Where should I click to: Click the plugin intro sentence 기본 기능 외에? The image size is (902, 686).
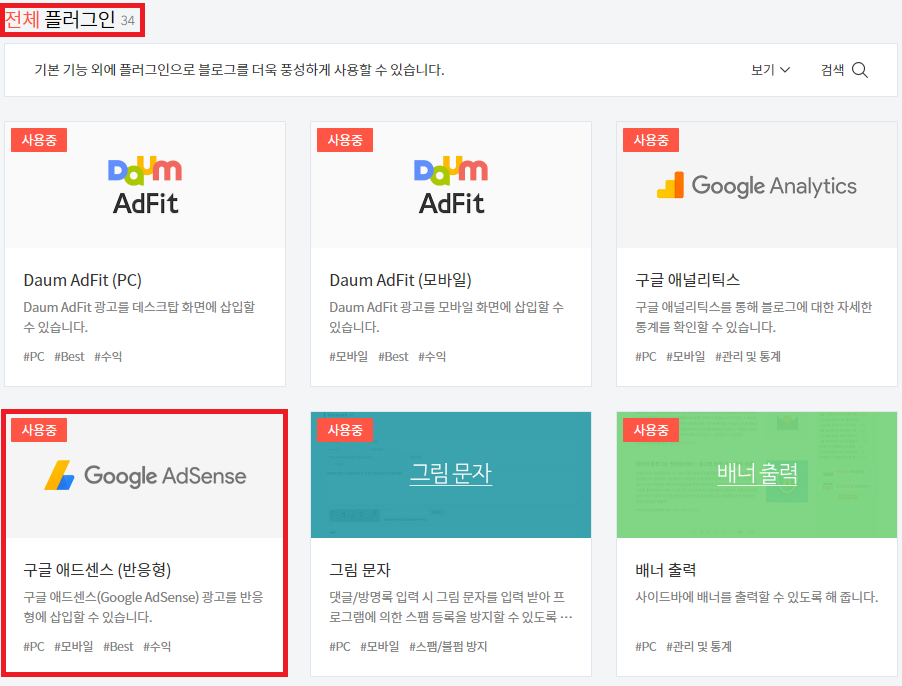coord(239,70)
